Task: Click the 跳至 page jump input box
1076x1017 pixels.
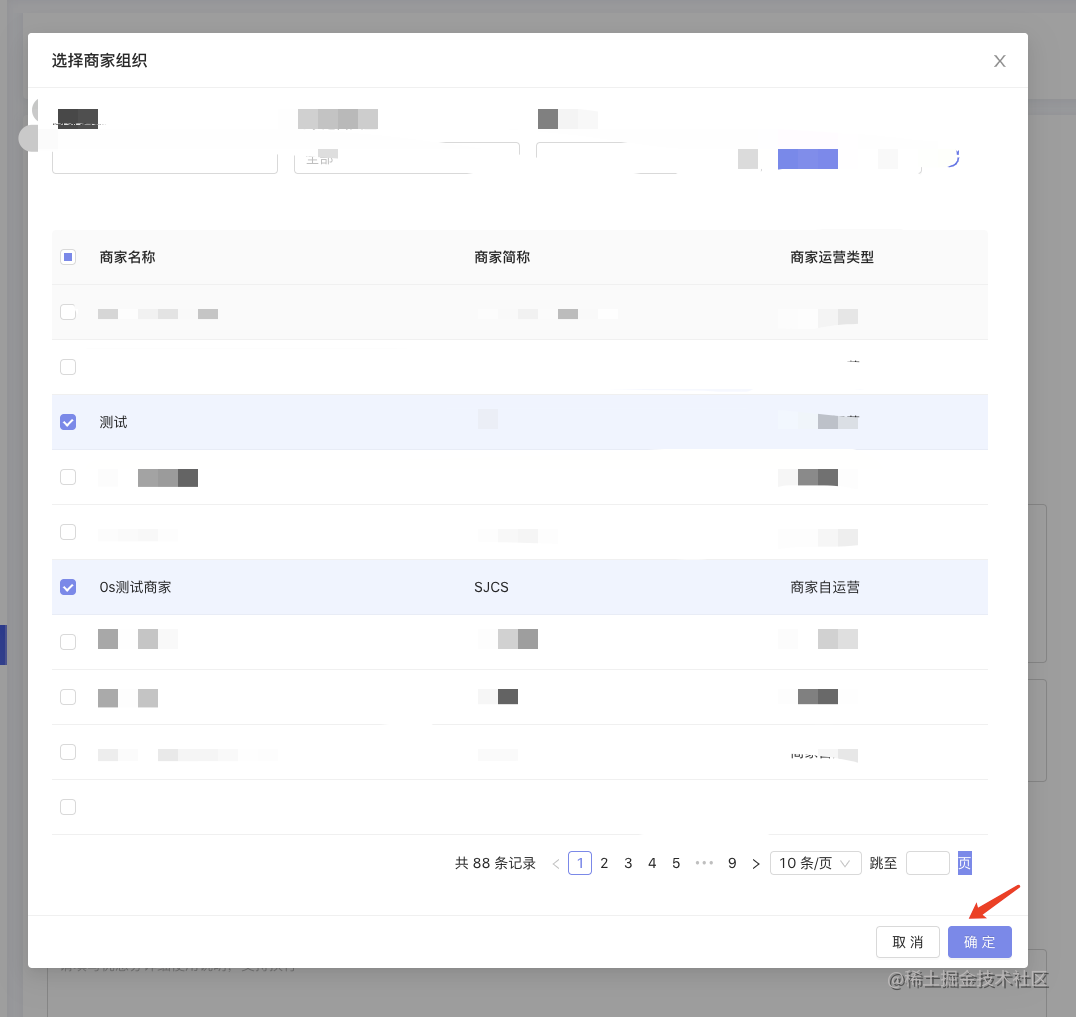Action: click(927, 863)
